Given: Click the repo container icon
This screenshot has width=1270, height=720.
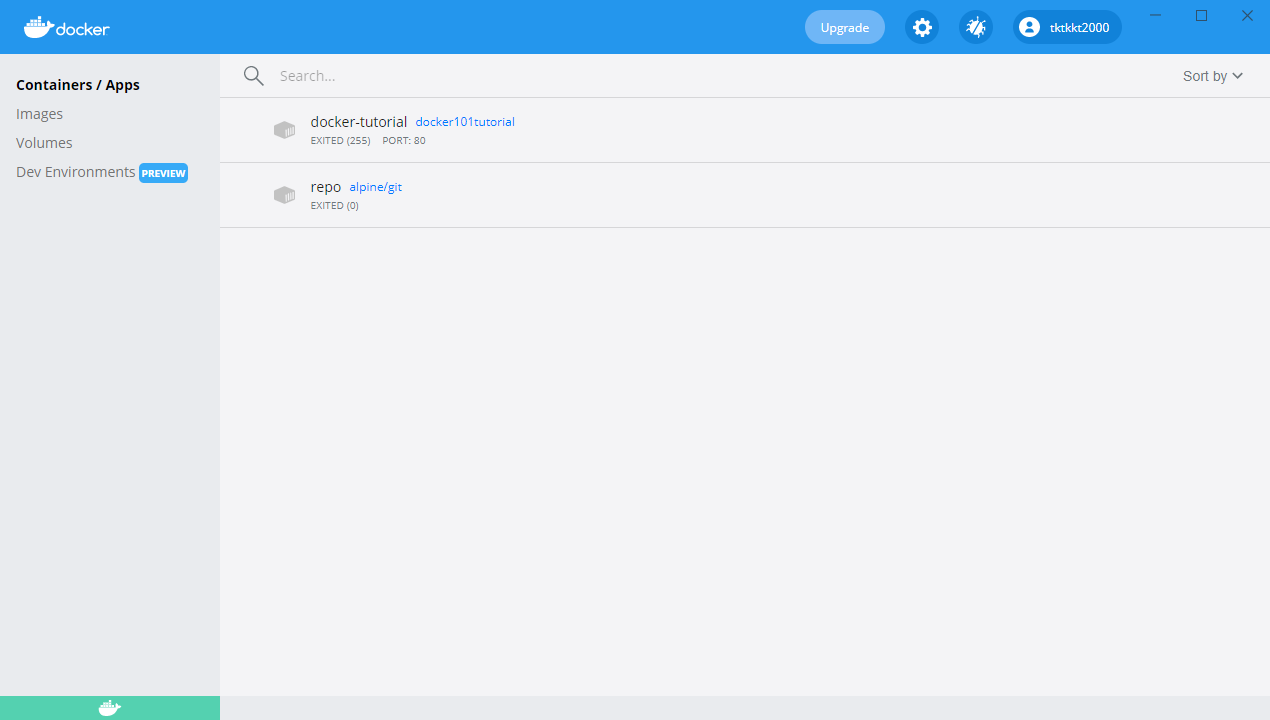Looking at the screenshot, I should [285, 195].
